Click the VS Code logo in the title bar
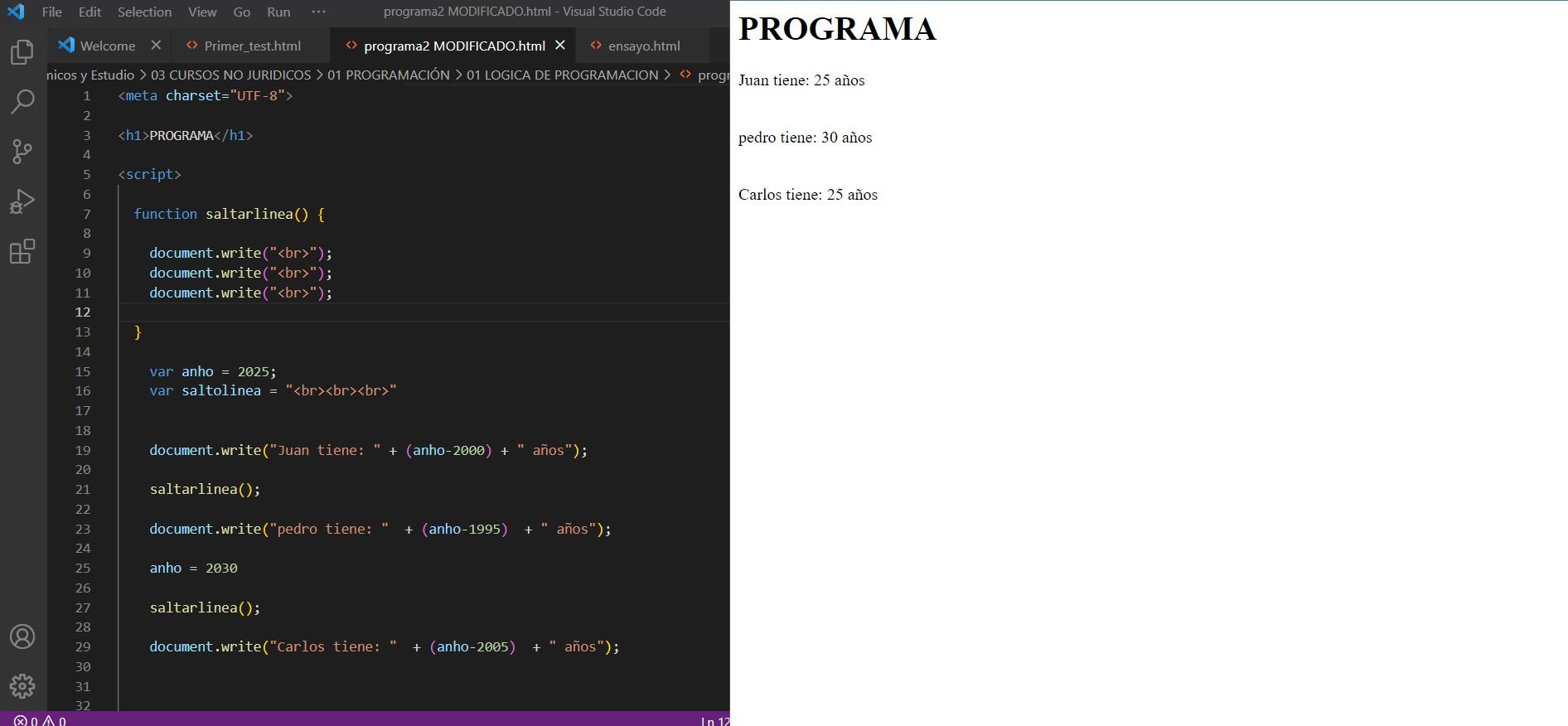The width and height of the screenshot is (1568, 726). 16,12
